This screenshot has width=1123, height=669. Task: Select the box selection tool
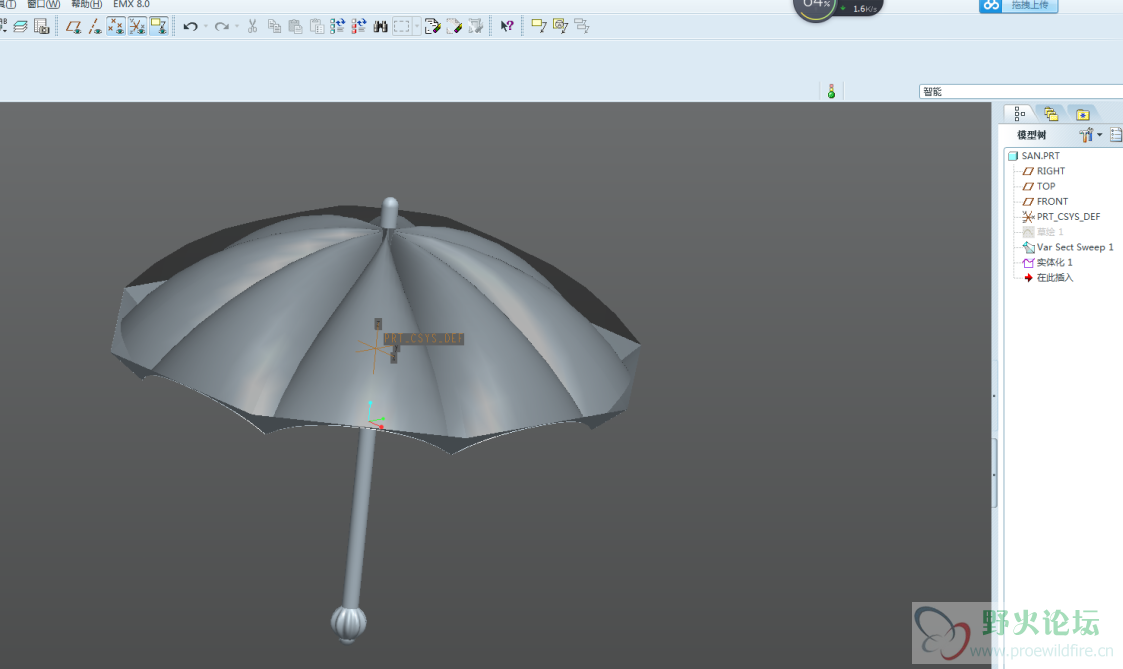click(402, 27)
